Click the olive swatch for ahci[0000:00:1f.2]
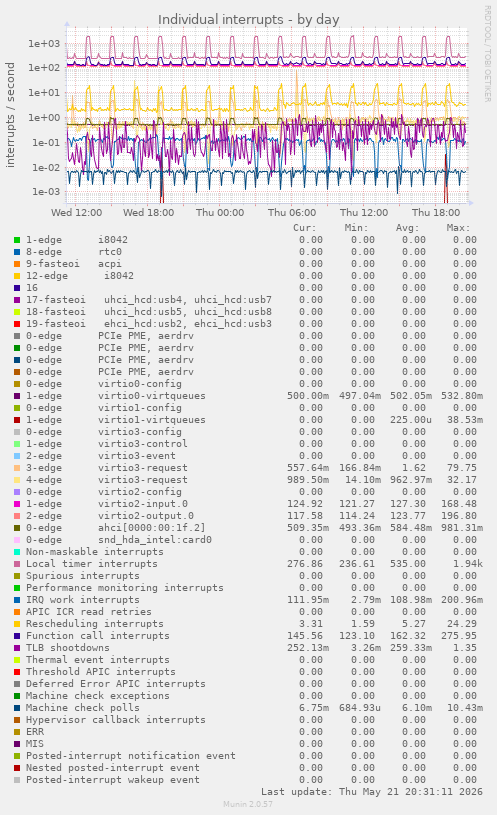The image size is (497, 815). 17,528
